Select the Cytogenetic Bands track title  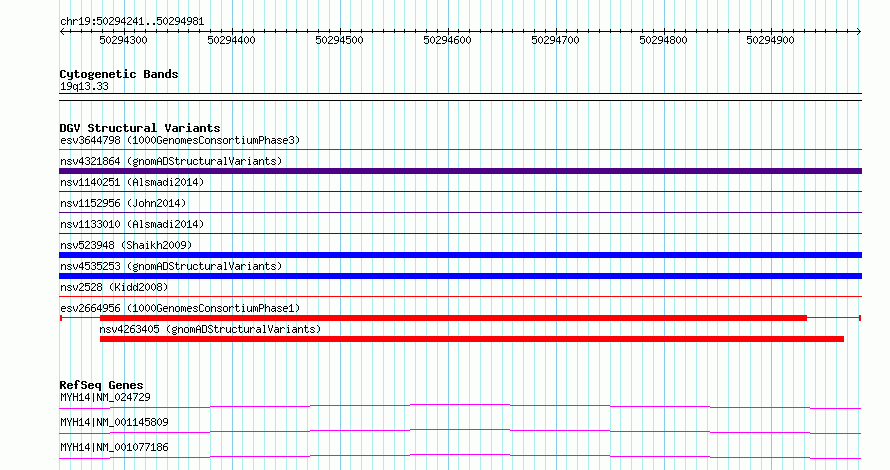coord(119,74)
